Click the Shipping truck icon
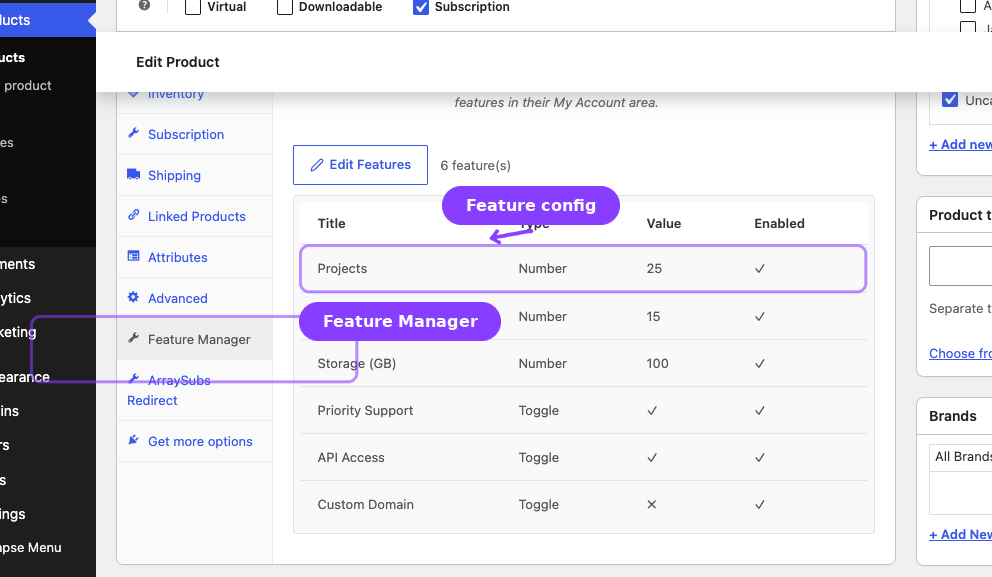 tap(133, 174)
